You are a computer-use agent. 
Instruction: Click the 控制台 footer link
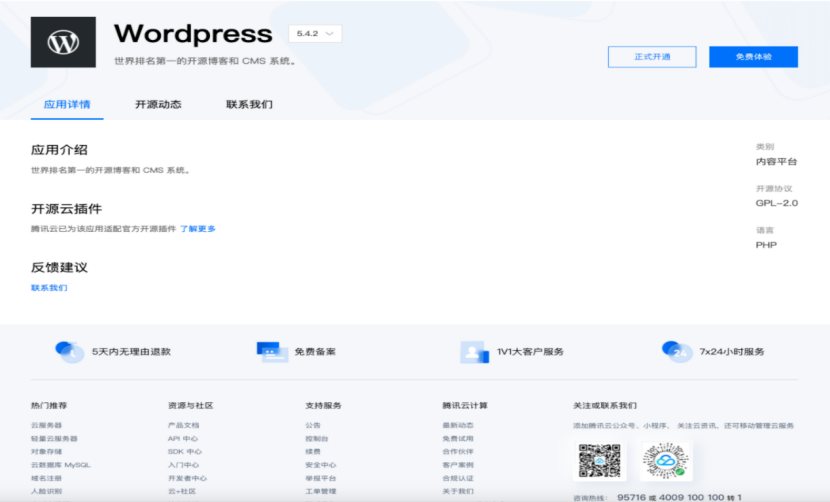[x=317, y=438]
